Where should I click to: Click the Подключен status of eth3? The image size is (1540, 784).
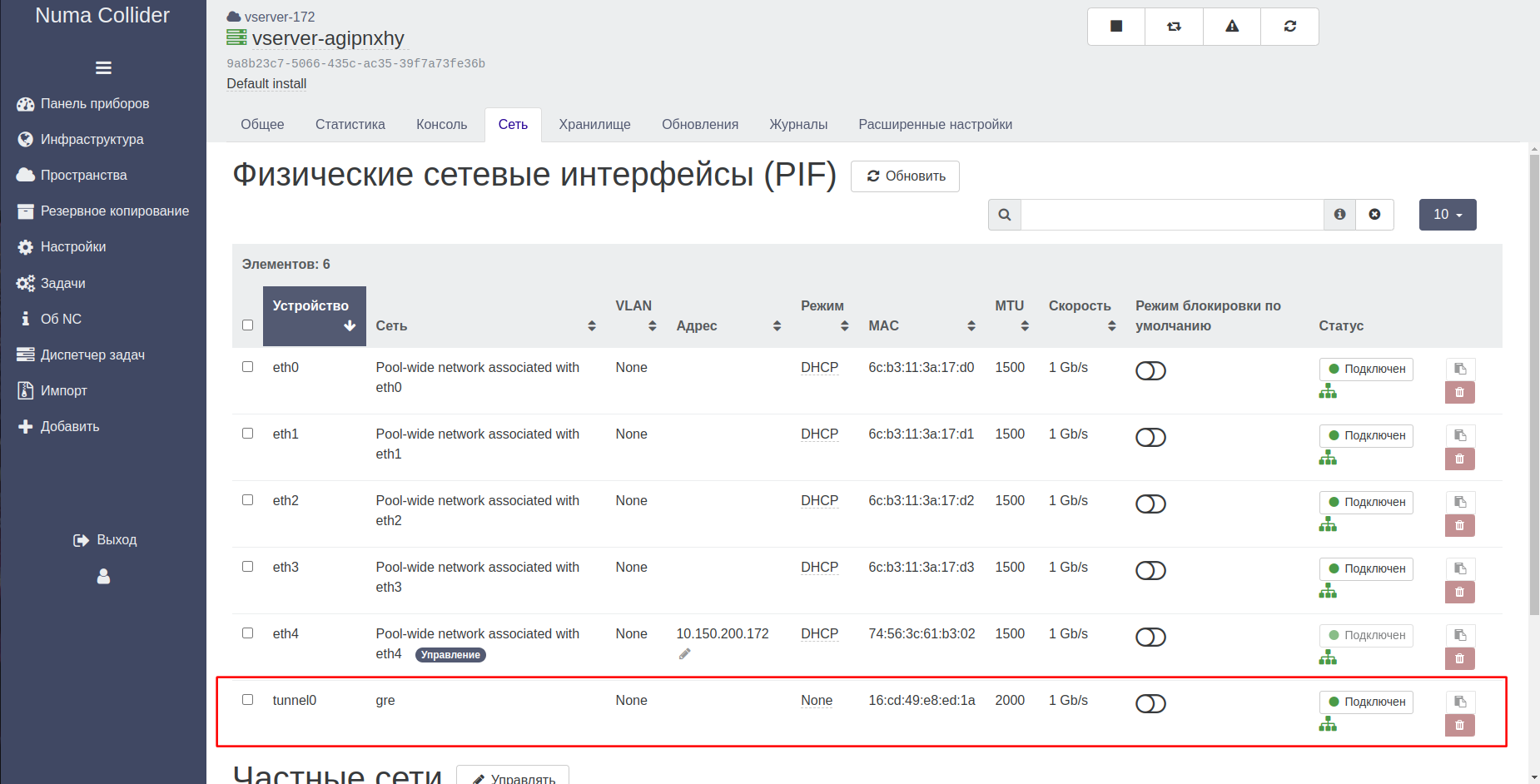(1366, 568)
